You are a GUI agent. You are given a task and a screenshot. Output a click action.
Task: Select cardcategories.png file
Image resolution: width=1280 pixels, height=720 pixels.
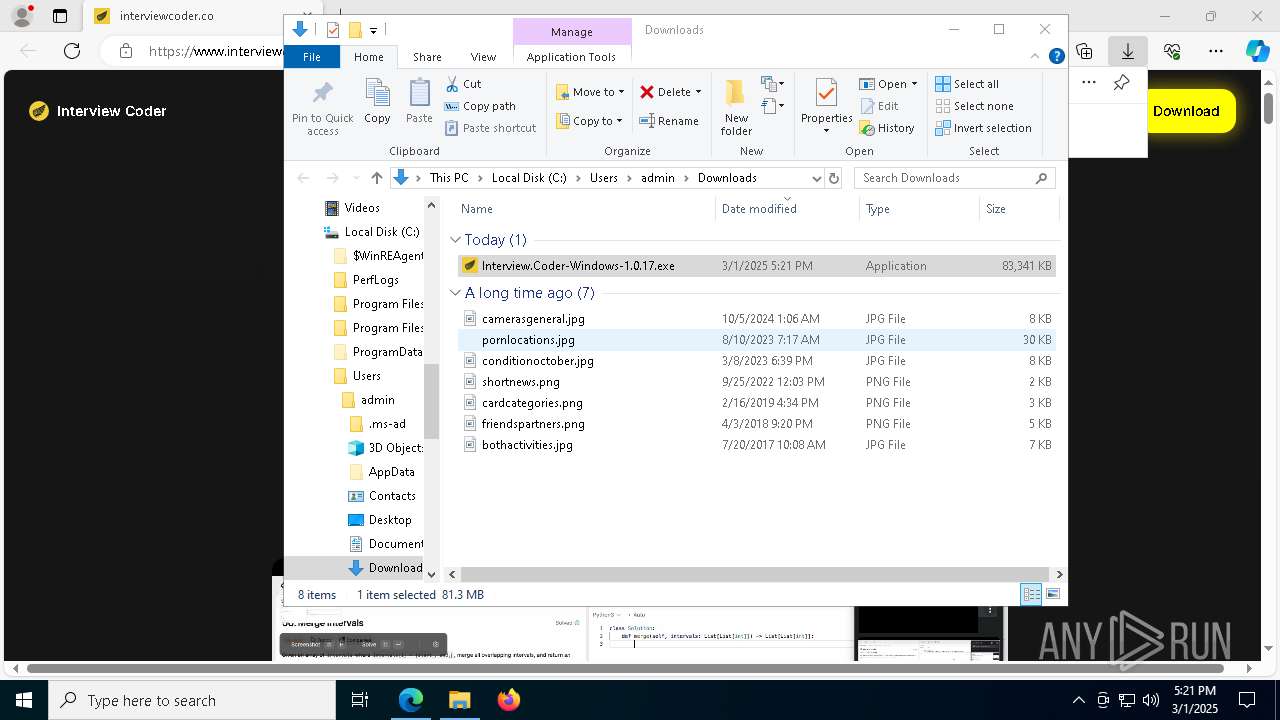pos(756,403)
